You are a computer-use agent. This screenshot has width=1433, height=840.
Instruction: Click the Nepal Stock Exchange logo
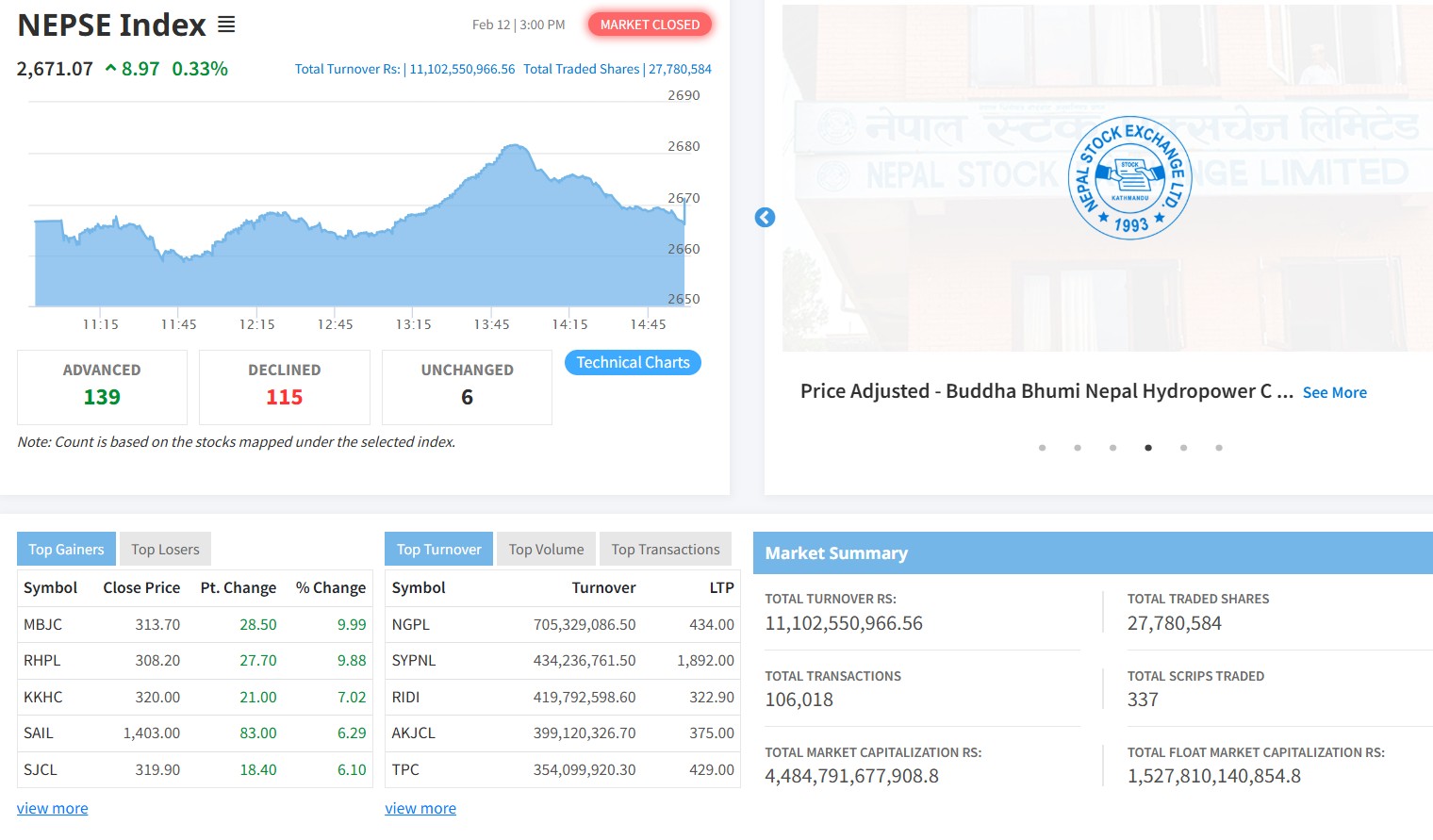click(1129, 178)
